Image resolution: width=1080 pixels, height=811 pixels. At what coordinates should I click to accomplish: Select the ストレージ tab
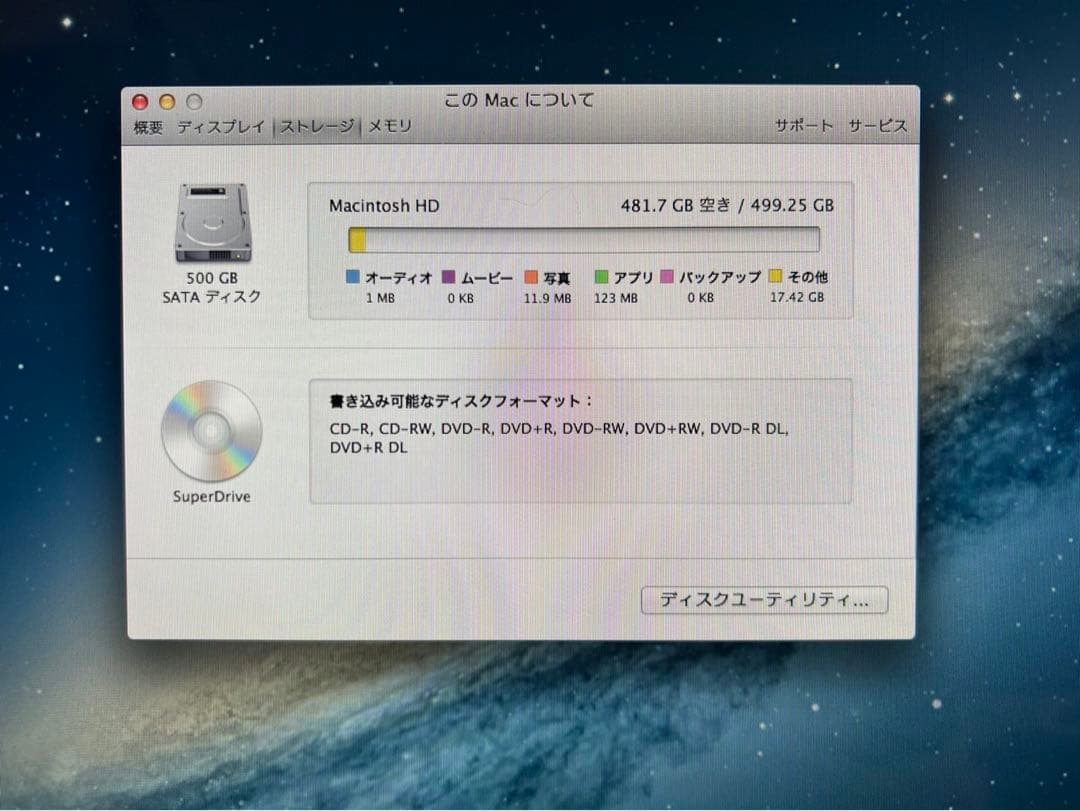point(316,127)
